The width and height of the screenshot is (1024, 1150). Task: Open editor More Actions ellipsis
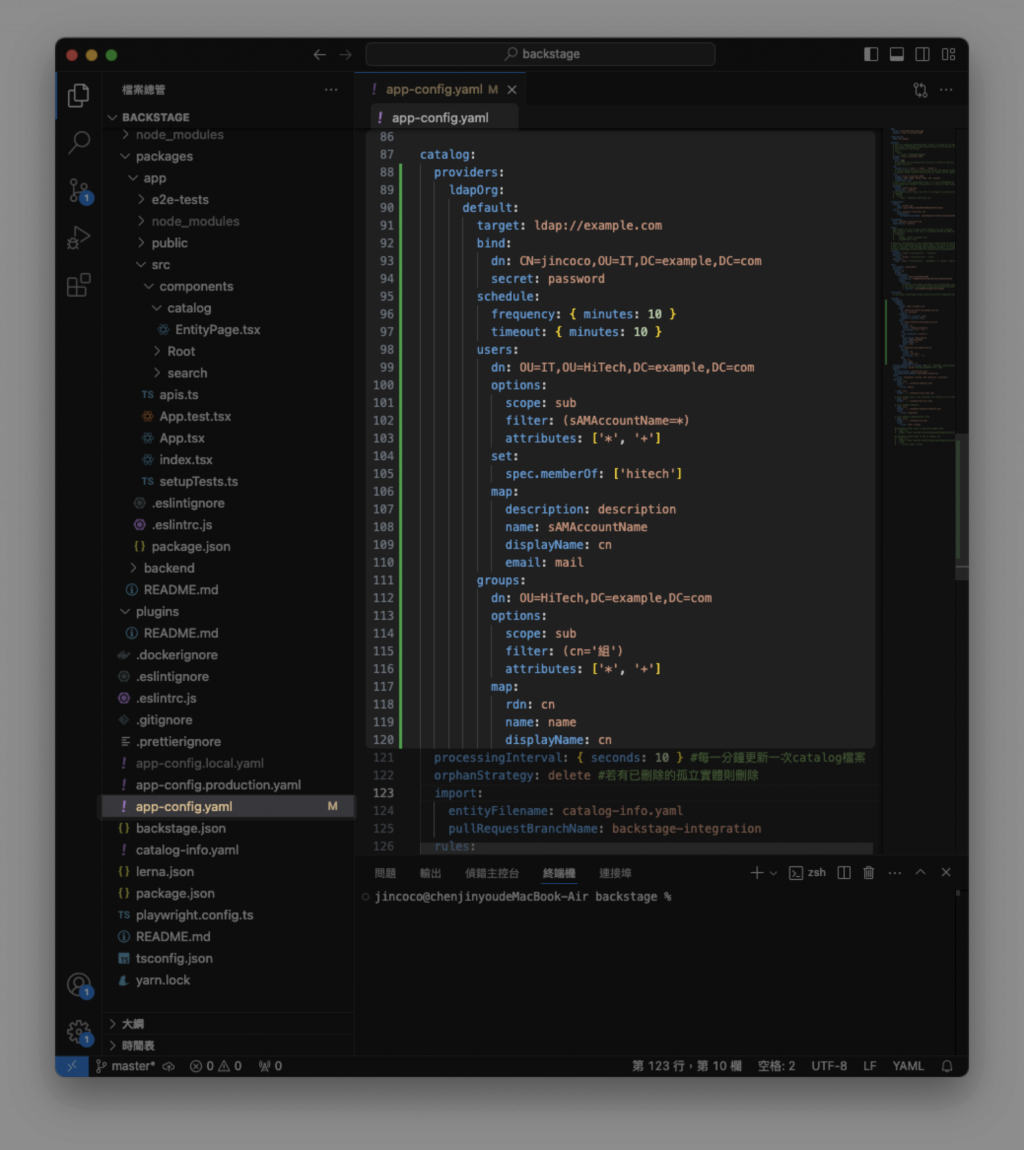click(x=946, y=89)
